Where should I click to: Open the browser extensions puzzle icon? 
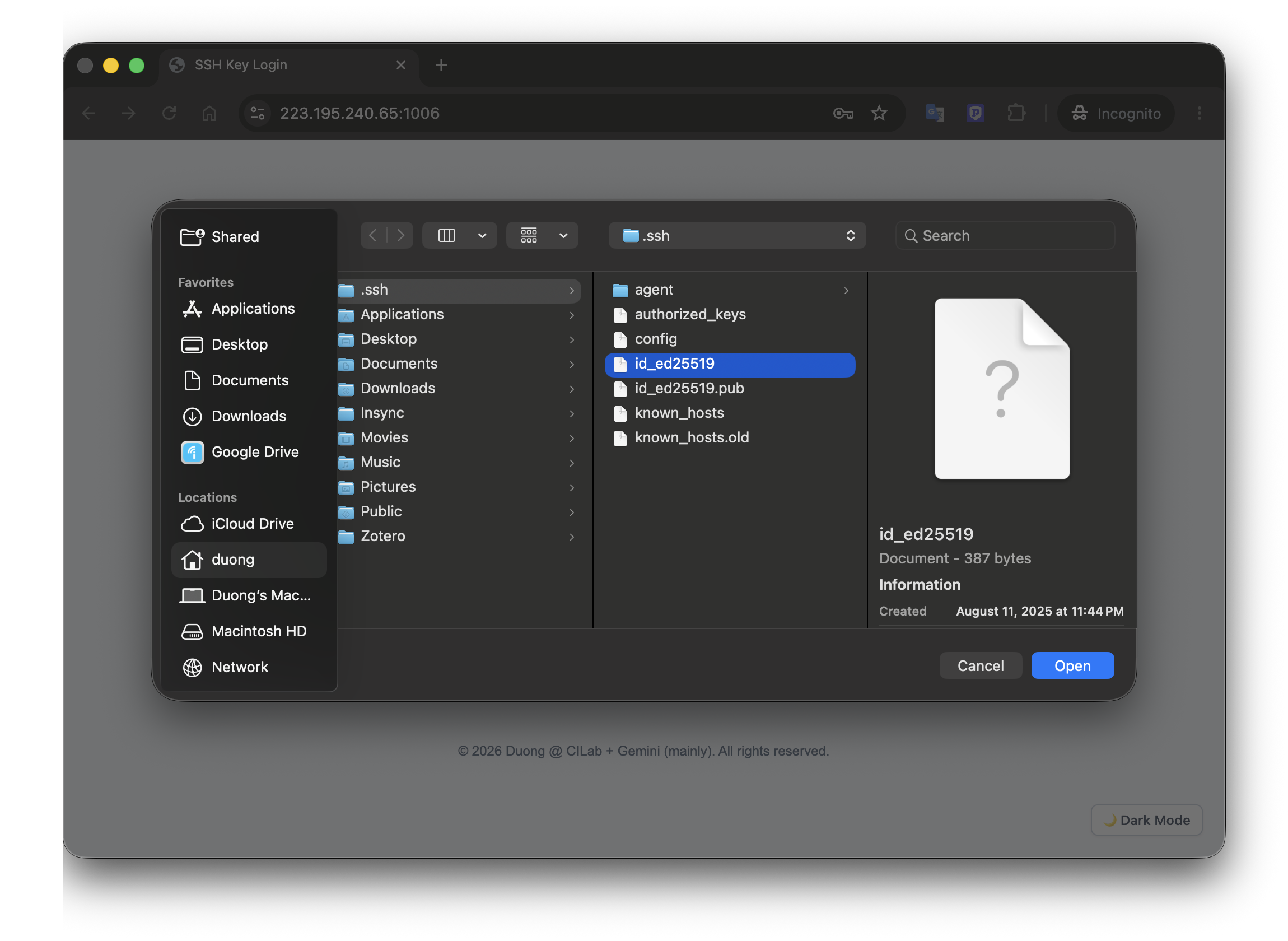click(x=1016, y=113)
